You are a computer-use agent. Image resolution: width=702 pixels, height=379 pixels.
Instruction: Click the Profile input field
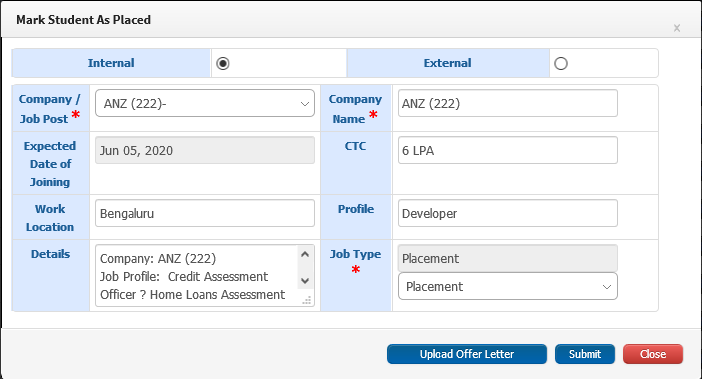coord(508,213)
